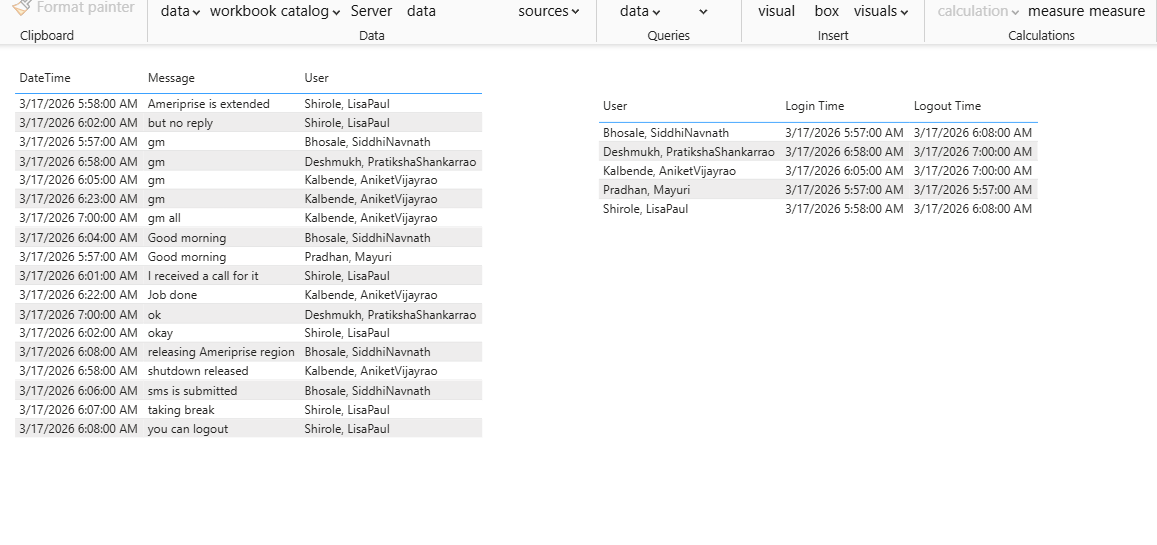Select the User cell beside the 'ok' message
The width and height of the screenshot is (1157, 545).
coord(390,314)
